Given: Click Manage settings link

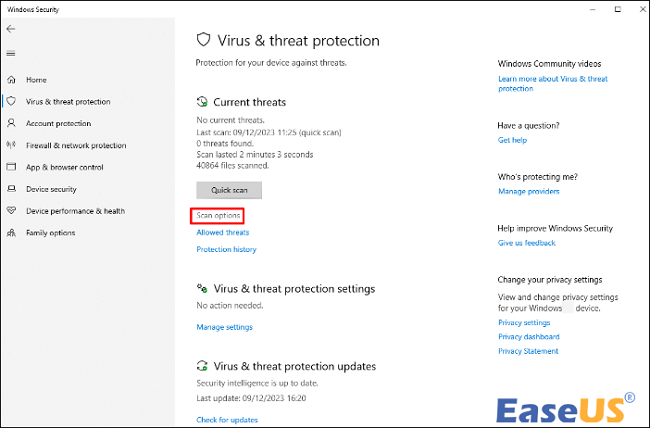Looking at the screenshot, I should 224,327.
